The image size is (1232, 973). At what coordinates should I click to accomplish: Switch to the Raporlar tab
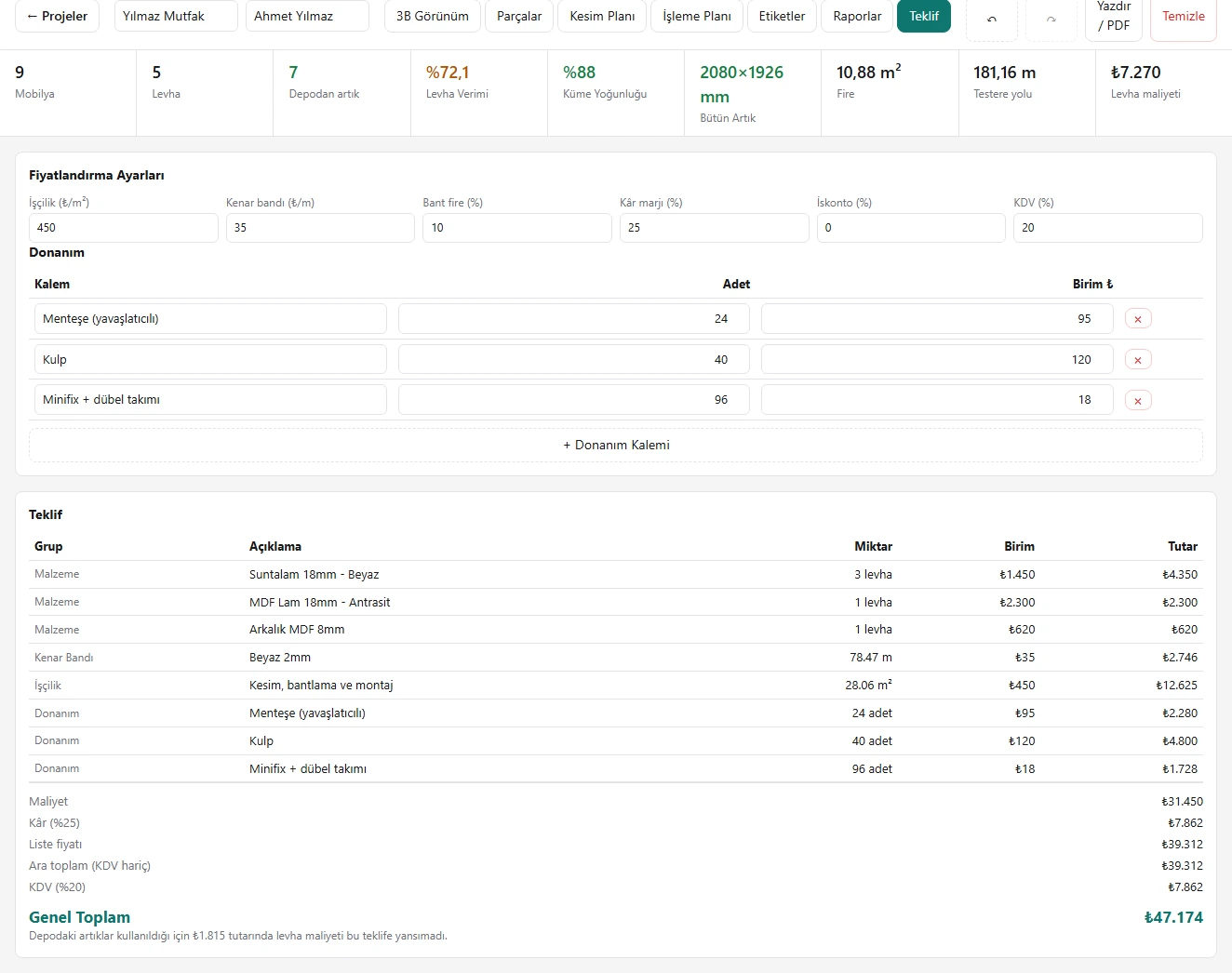[x=857, y=16]
